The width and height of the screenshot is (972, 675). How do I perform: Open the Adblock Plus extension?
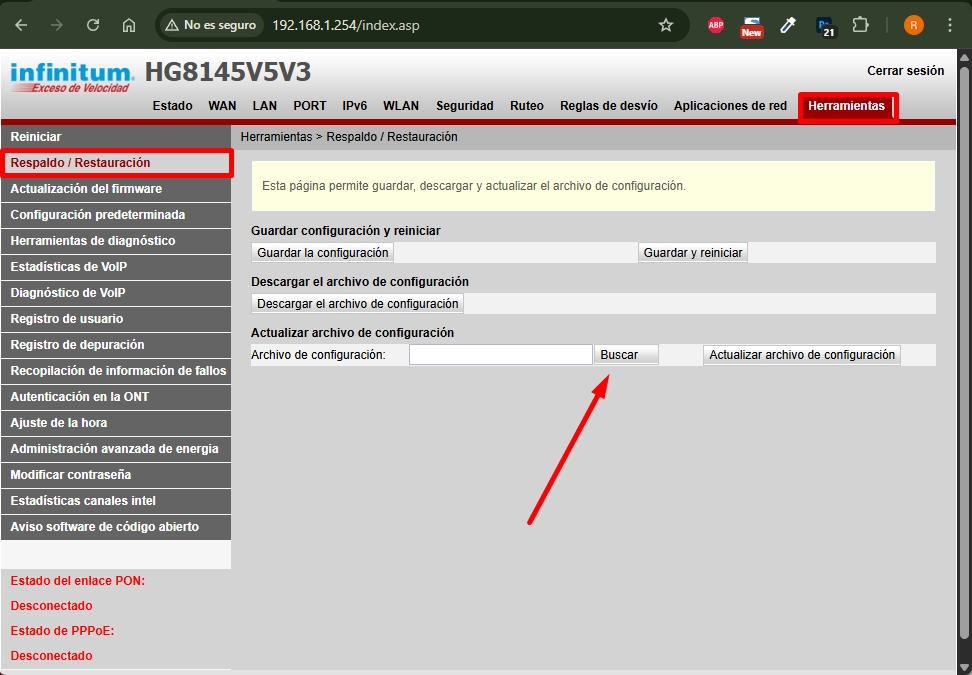click(x=715, y=25)
